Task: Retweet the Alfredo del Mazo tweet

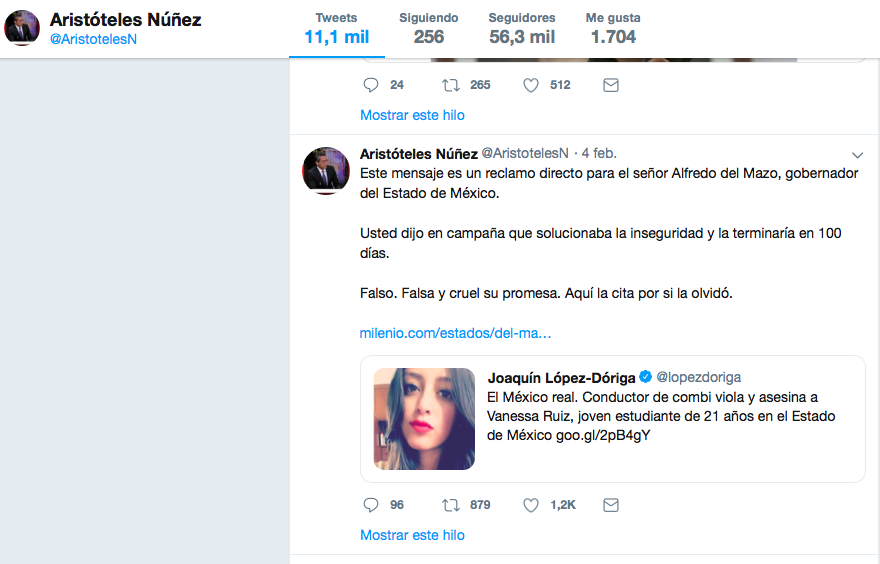Action: tap(451, 505)
